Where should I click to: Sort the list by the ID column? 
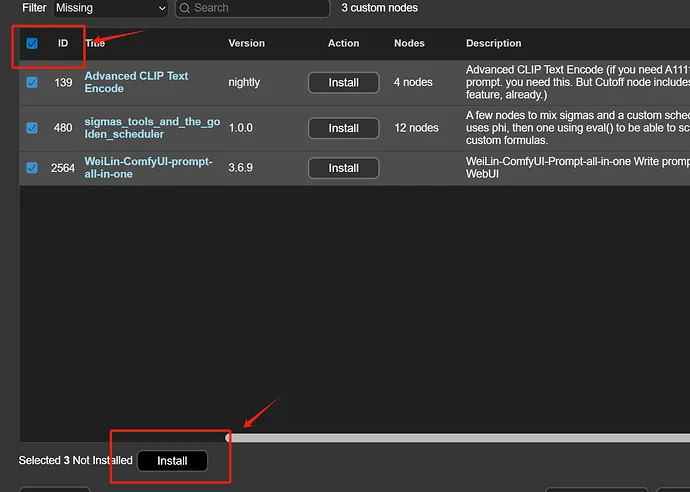tap(63, 44)
